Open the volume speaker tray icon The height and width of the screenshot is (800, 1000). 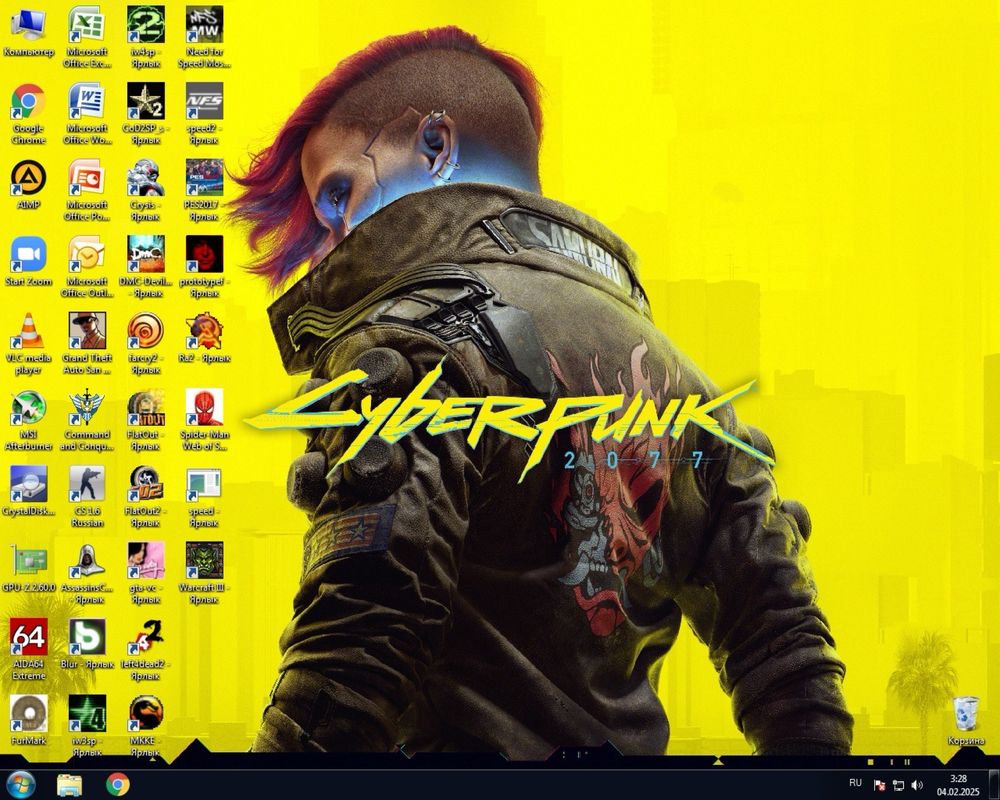click(917, 785)
